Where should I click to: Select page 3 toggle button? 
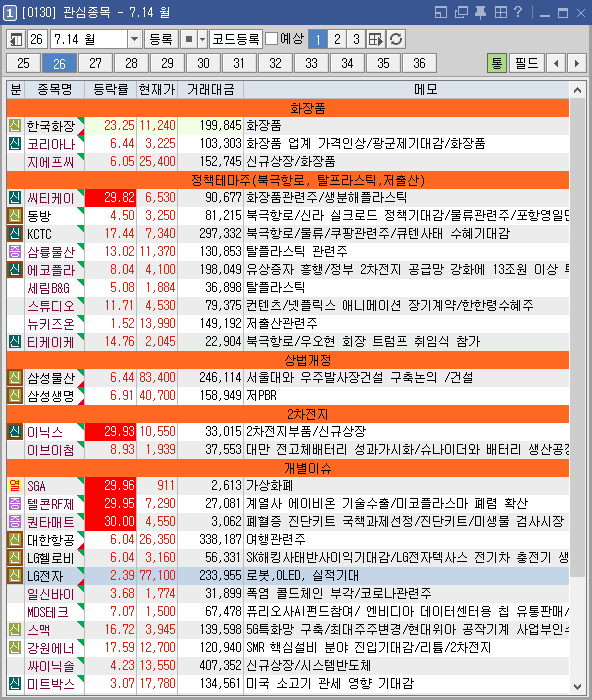click(x=356, y=39)
